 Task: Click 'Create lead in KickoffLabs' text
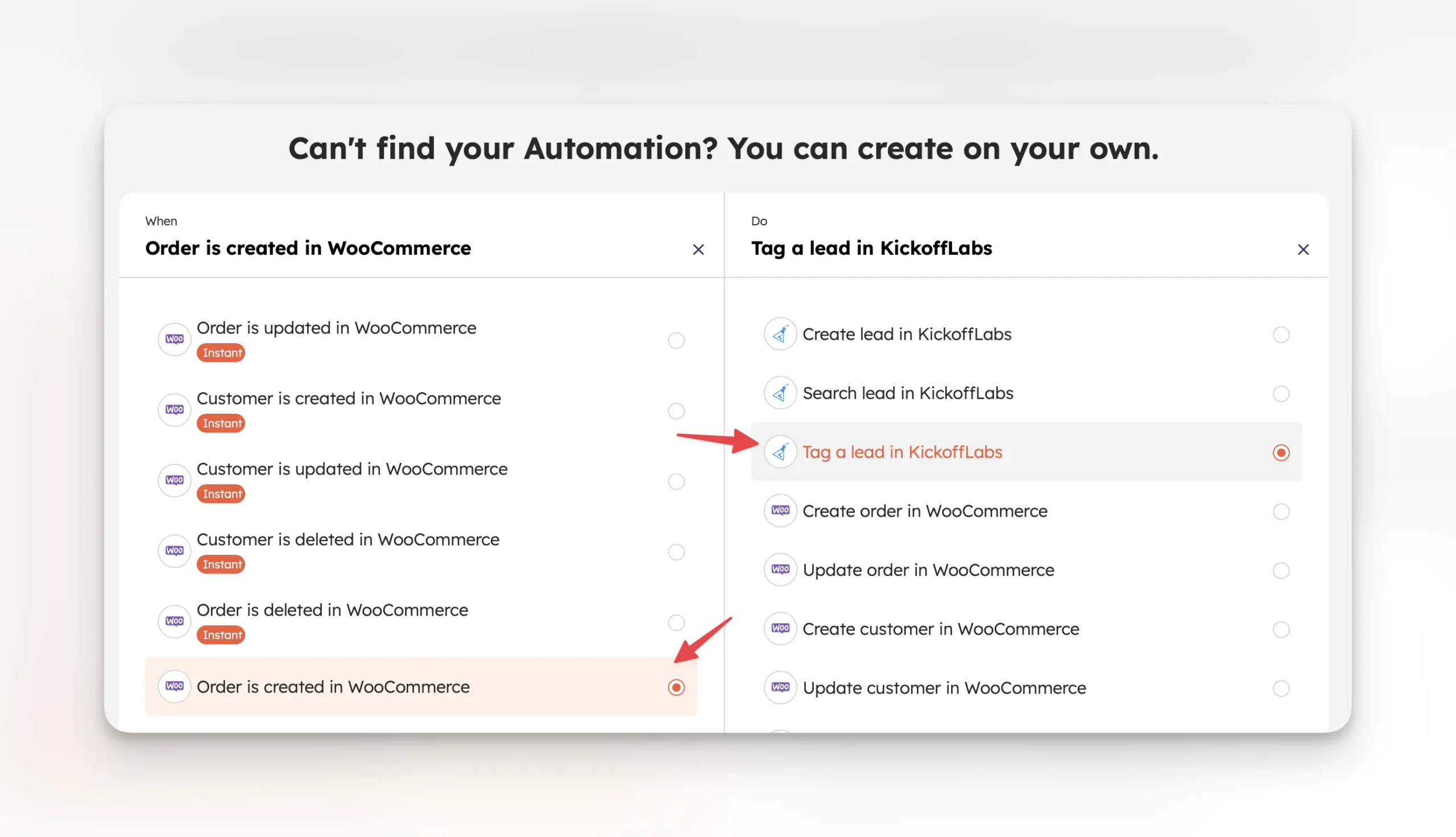pos(907,335)
